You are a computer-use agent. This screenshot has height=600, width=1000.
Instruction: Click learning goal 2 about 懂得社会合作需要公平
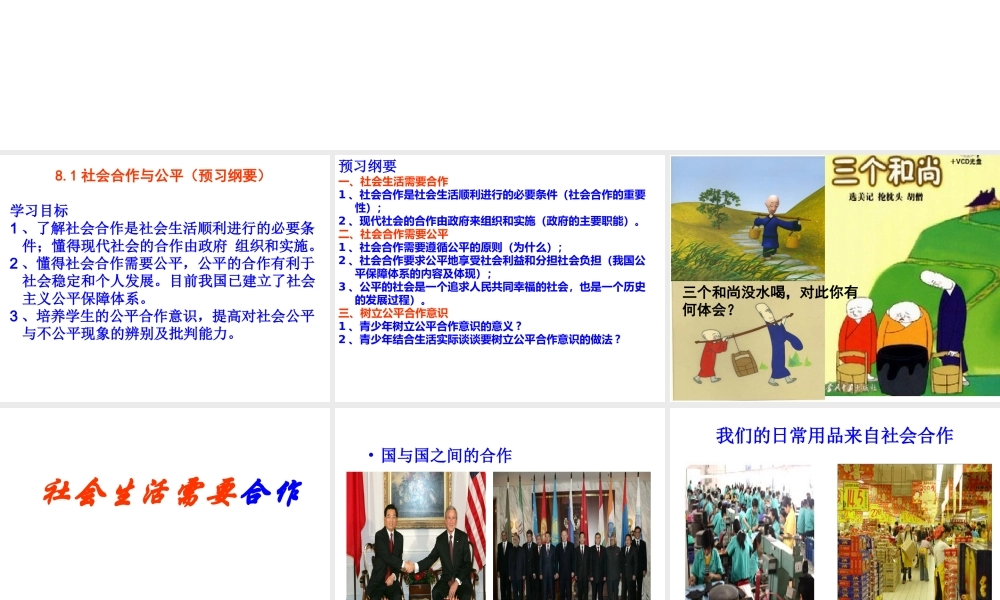(163, 281)
